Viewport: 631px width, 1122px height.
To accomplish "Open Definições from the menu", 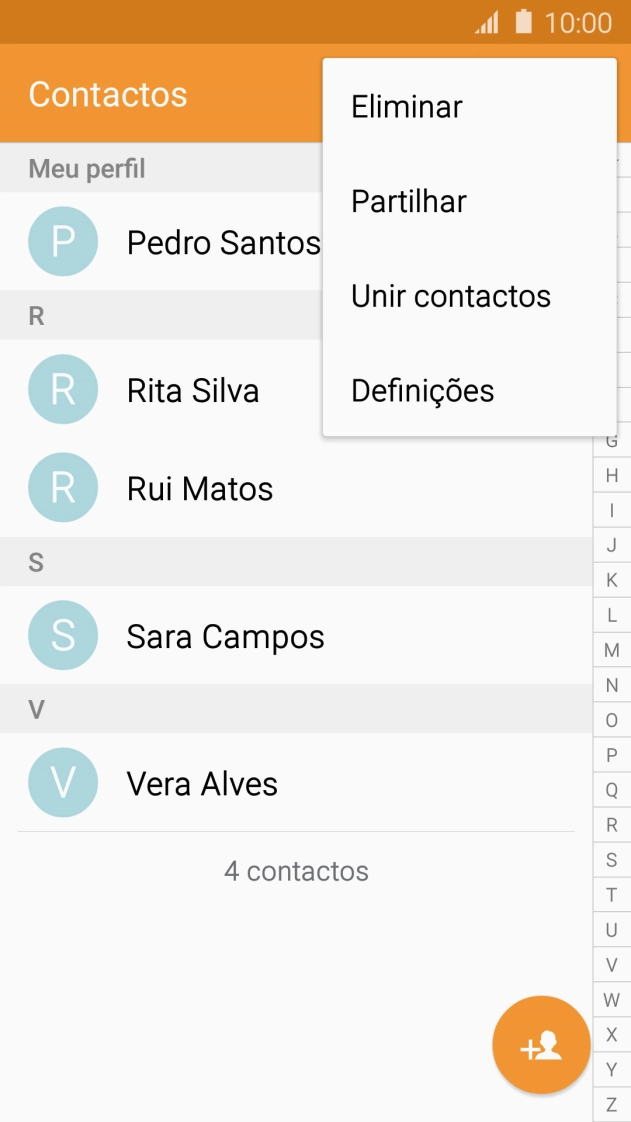I will tap(422, 390).
